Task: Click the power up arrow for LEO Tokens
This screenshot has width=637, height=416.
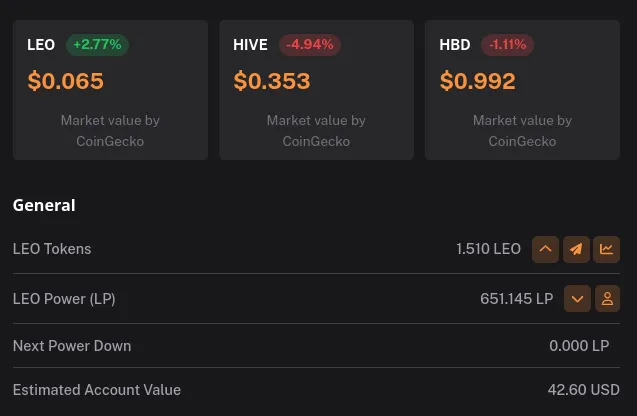Action: (545, 249)
